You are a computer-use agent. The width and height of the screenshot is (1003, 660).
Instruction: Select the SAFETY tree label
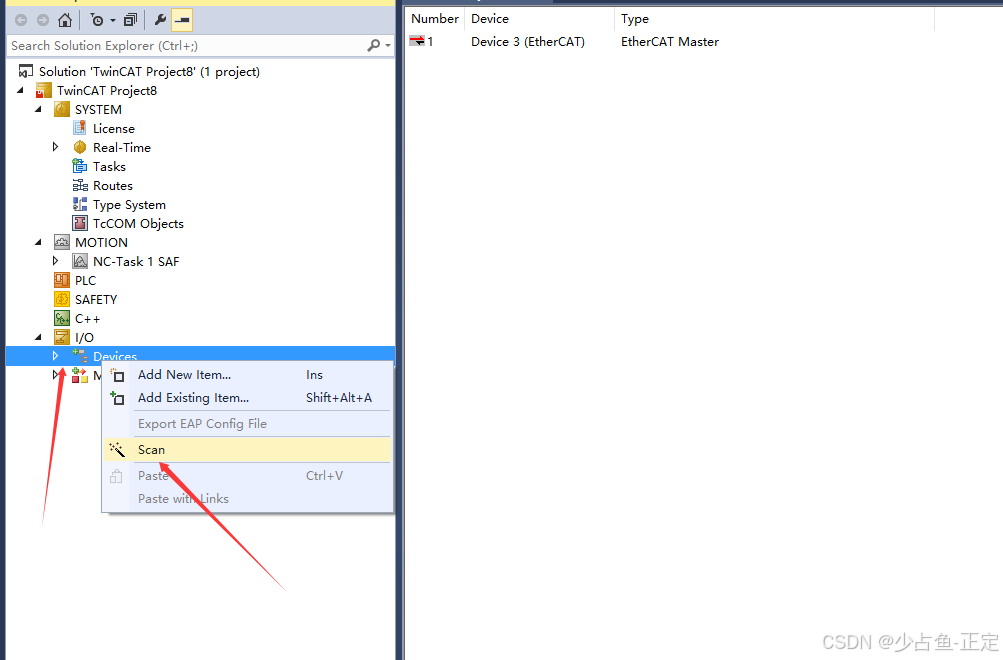pos(96,299)
